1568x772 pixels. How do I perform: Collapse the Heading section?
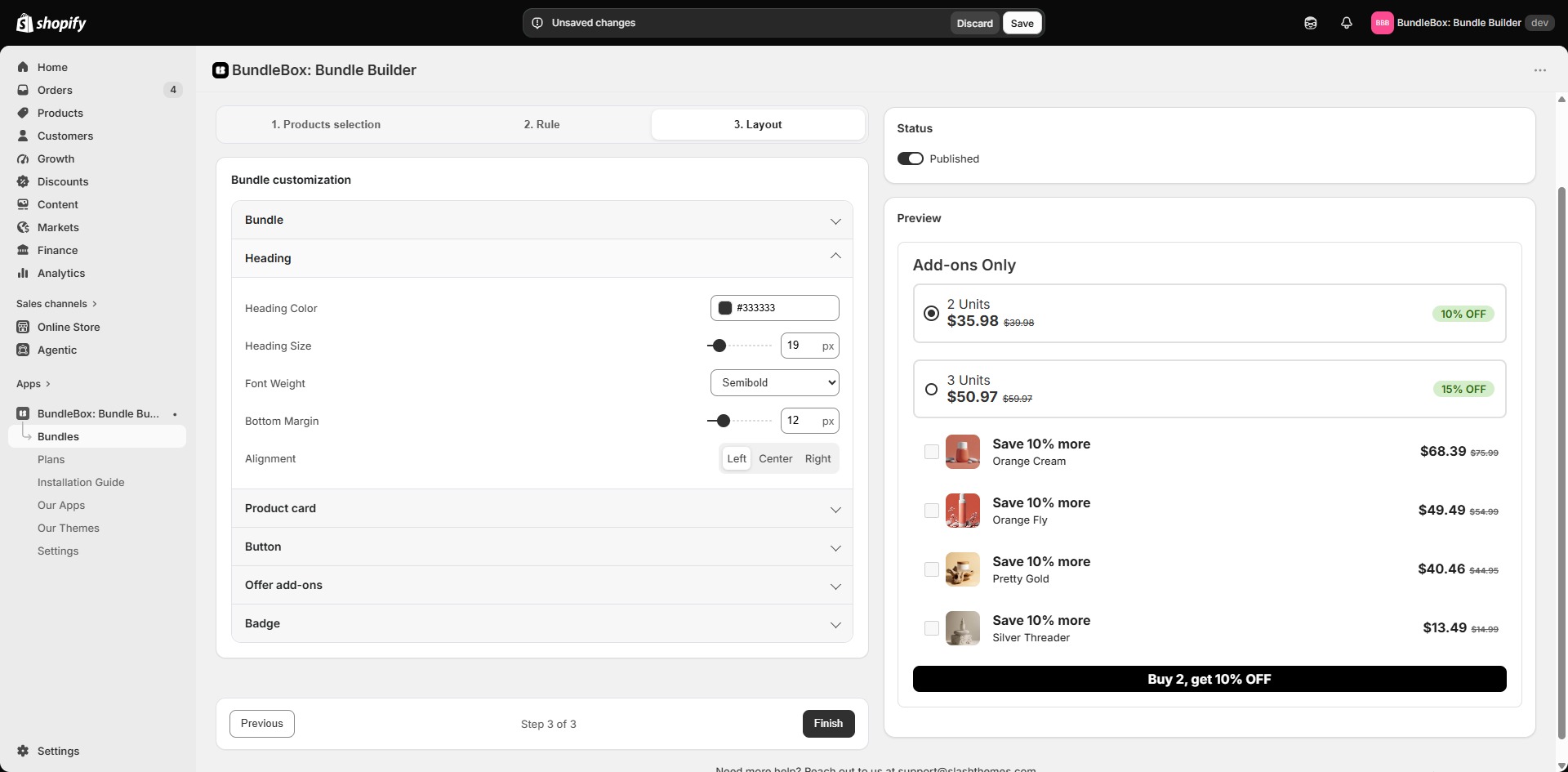542,258
